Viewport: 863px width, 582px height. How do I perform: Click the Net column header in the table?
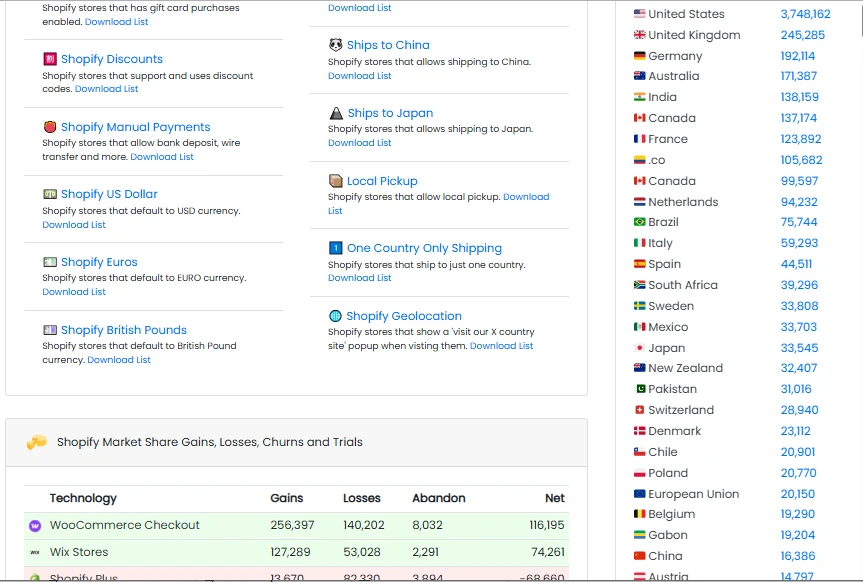coord(554,498)
